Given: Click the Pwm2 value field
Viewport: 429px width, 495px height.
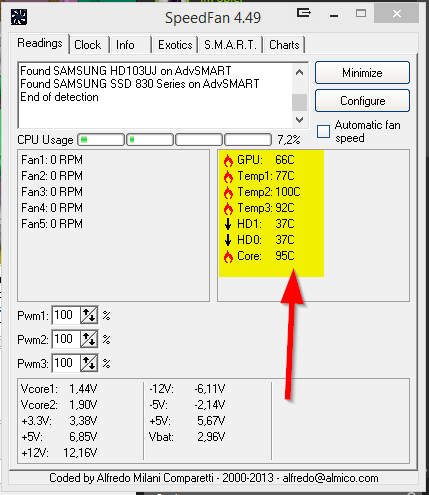Looking at the screenshot, I should pos(66,339).
